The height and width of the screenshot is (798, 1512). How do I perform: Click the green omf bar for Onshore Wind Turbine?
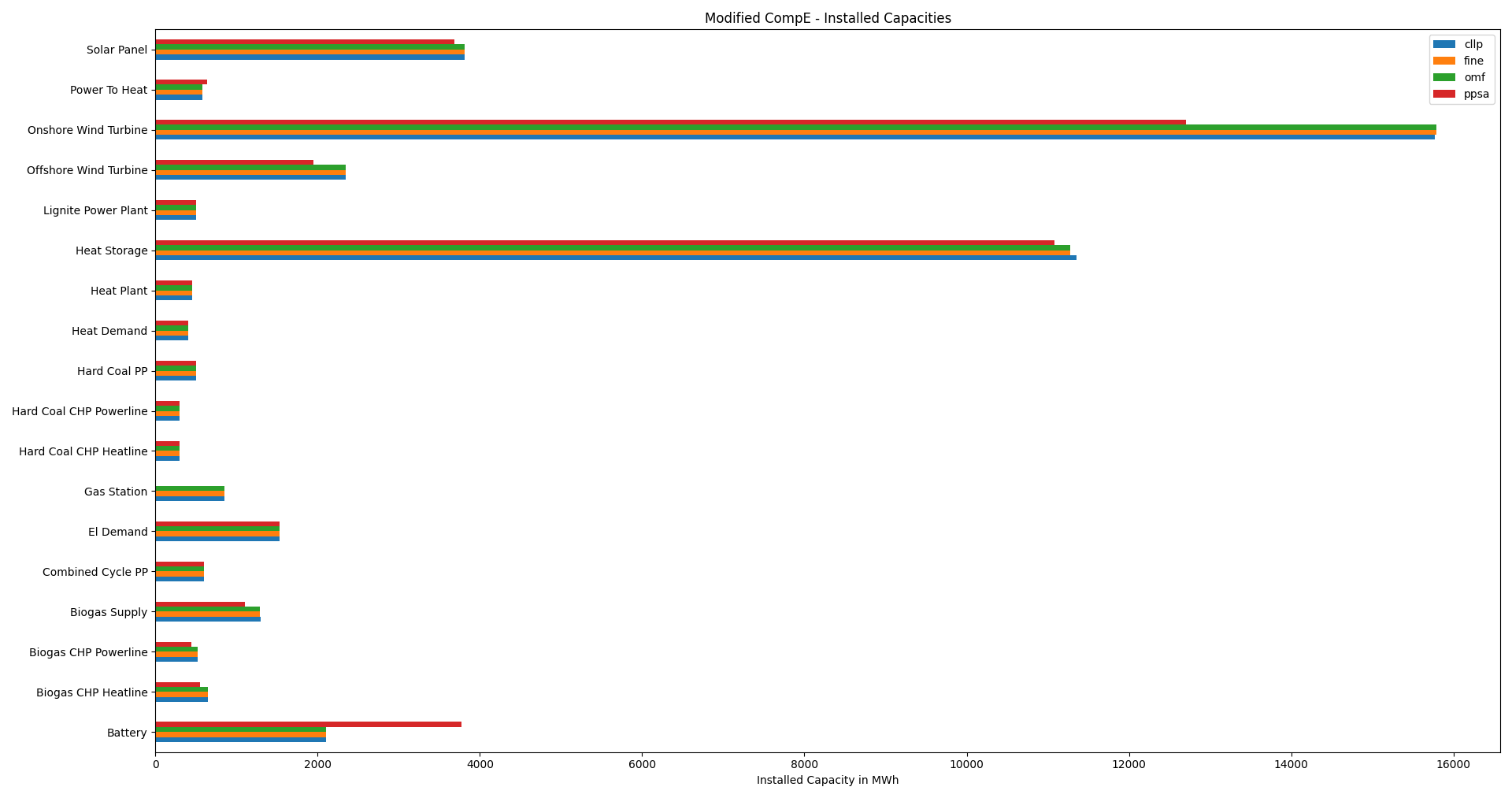[x=795, y=127]
